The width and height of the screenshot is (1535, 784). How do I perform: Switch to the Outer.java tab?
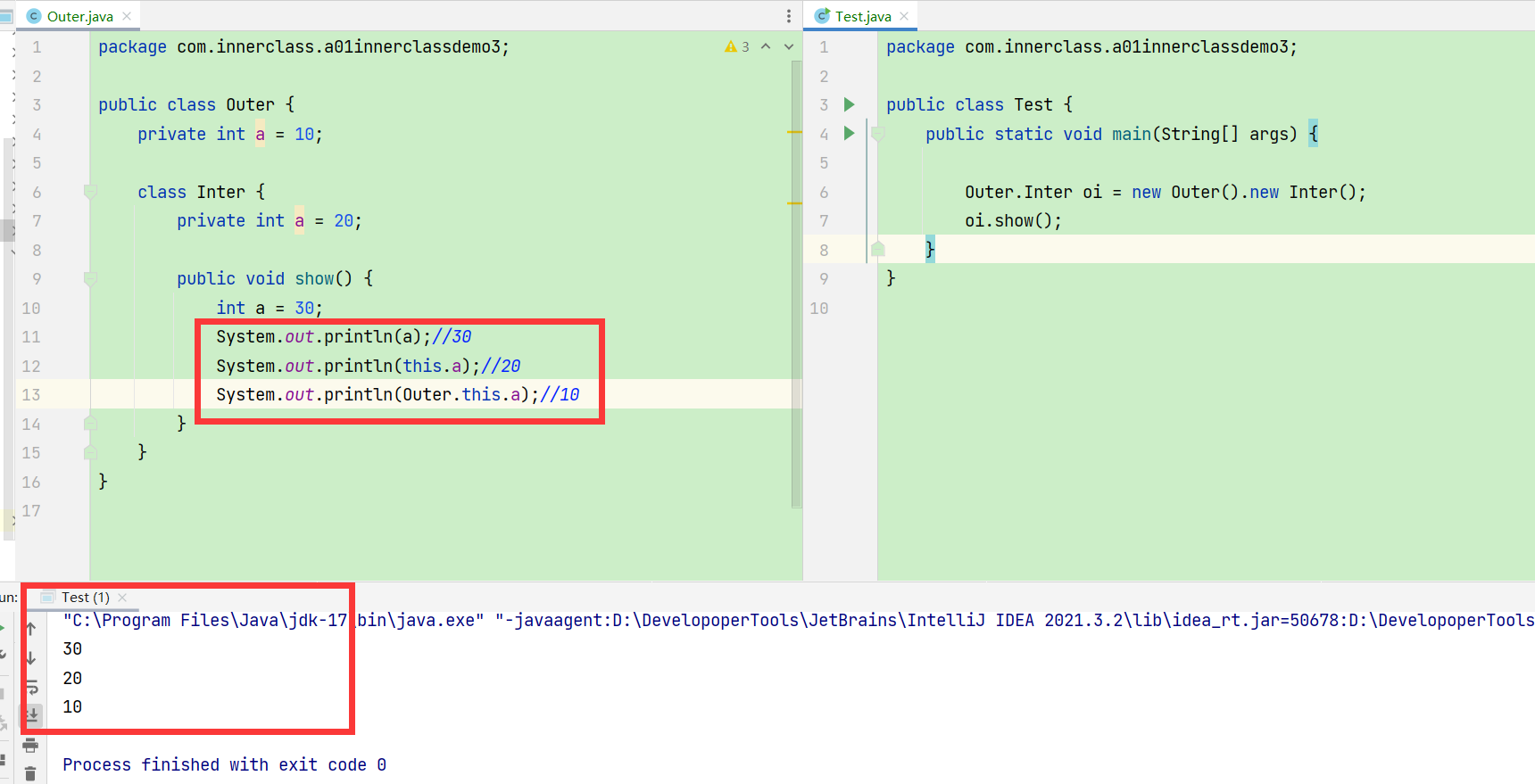79,16
